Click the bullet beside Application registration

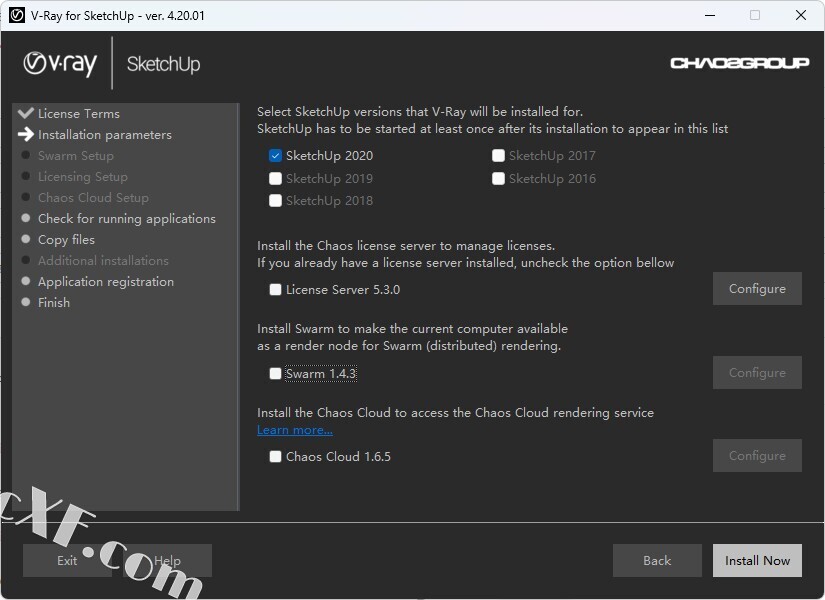pos(26,282)
